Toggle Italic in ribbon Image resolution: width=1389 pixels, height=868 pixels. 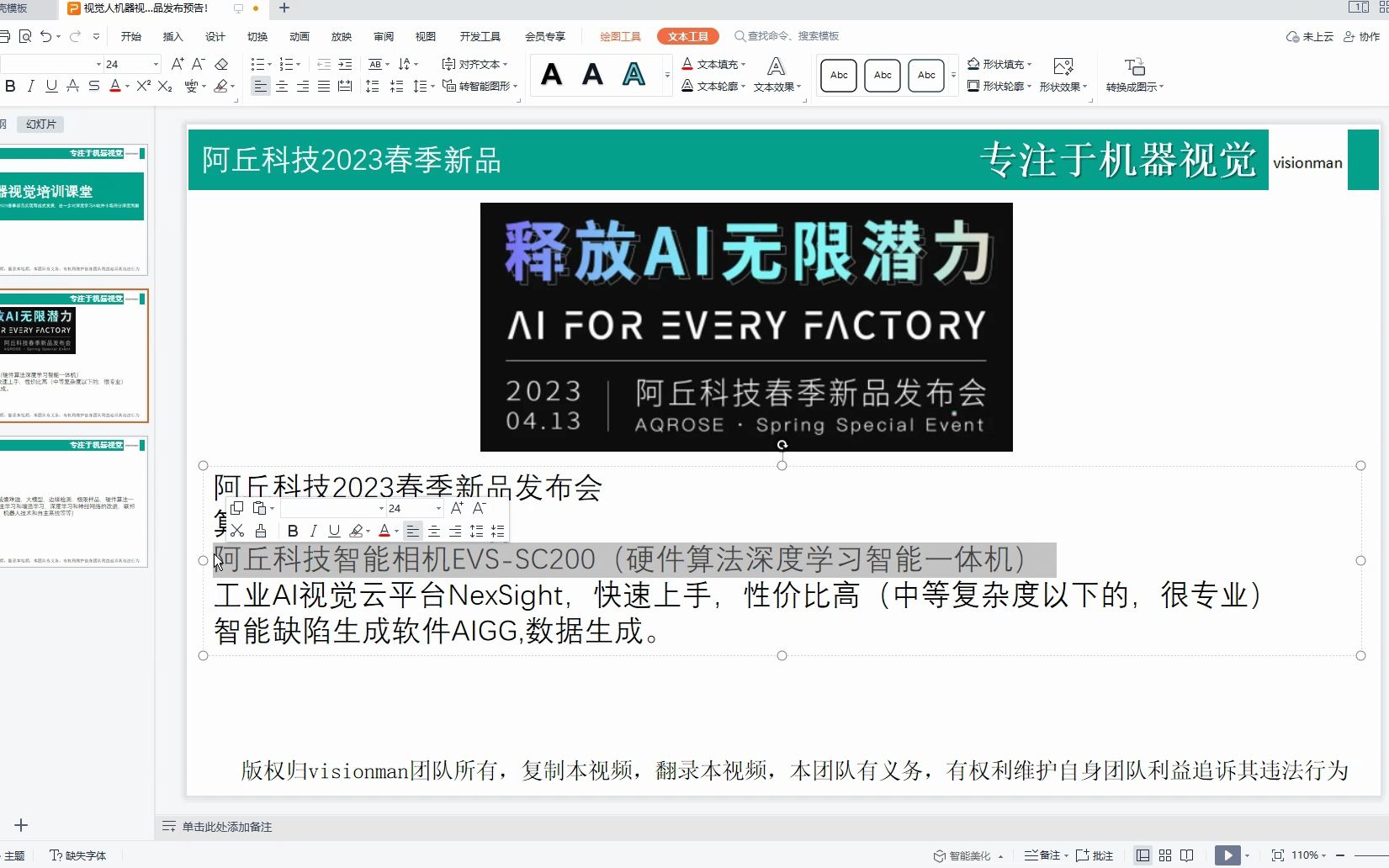(31, 86)
